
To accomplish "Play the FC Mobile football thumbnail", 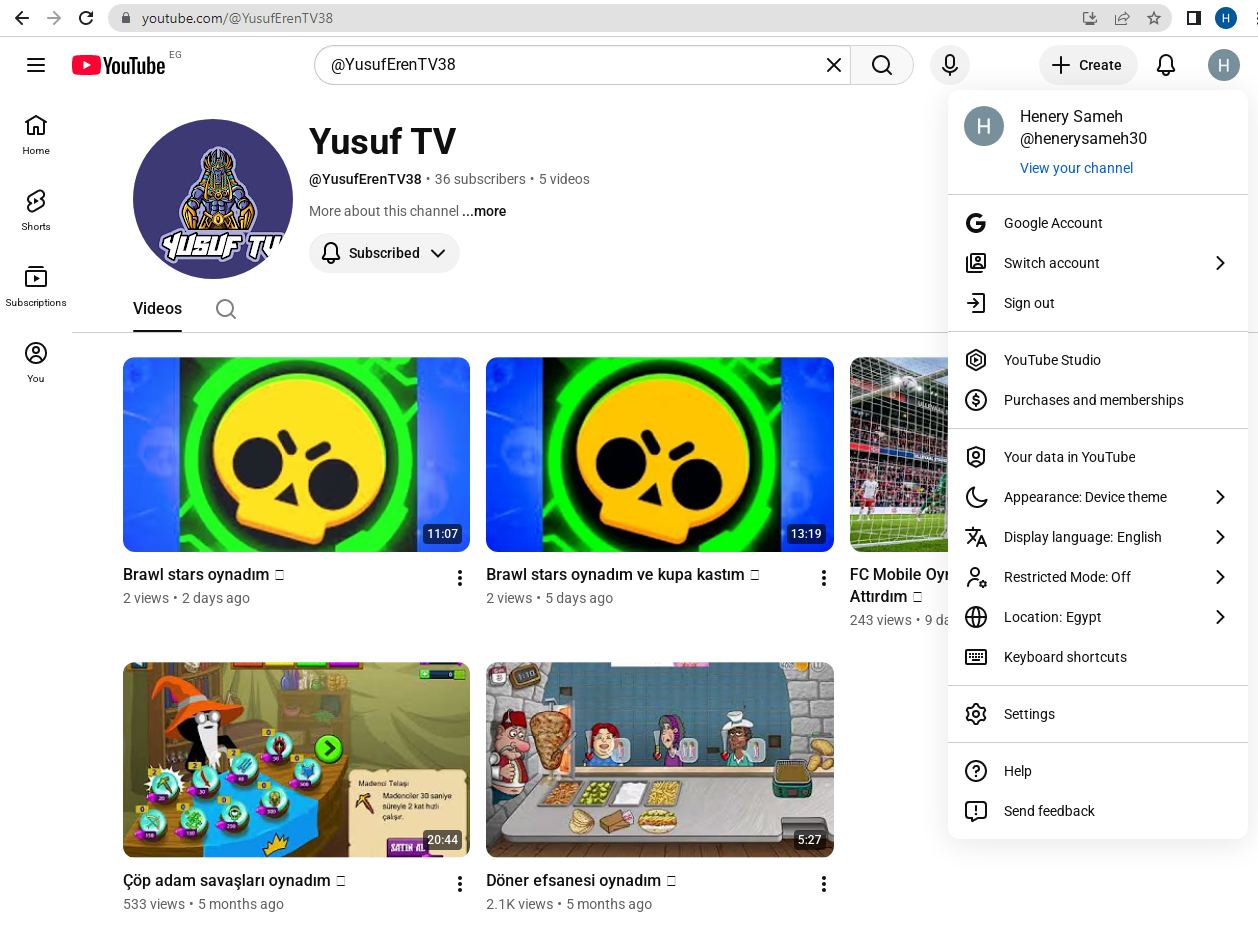I will (x=898, y=454).
